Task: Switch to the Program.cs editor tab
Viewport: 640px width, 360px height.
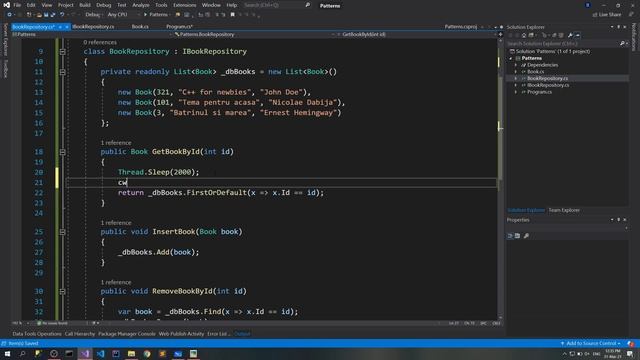Action: [179, 27]
